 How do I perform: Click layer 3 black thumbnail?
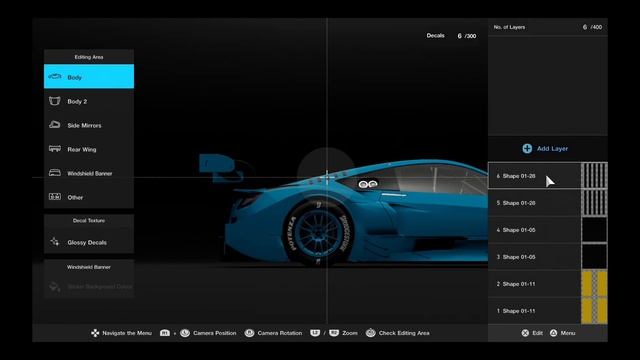tap(594, 257)
